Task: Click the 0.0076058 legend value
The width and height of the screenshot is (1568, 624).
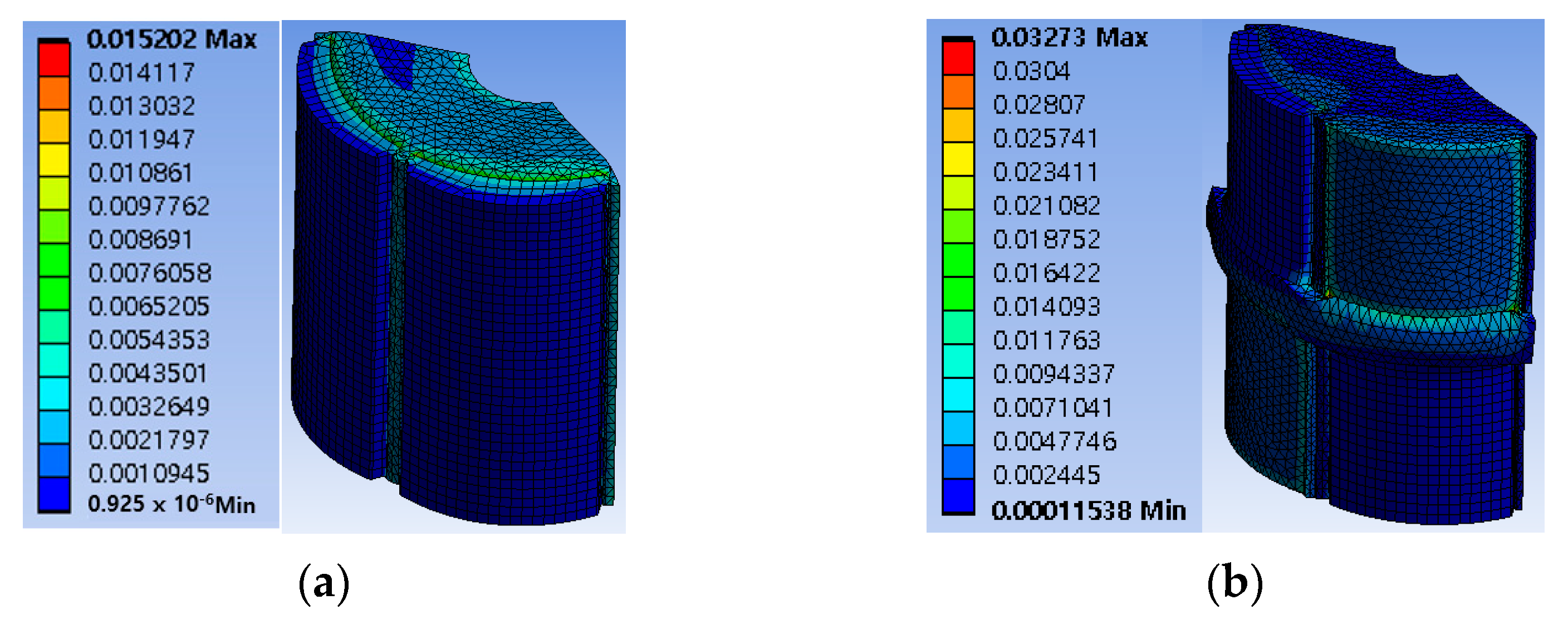Action: 150,273
